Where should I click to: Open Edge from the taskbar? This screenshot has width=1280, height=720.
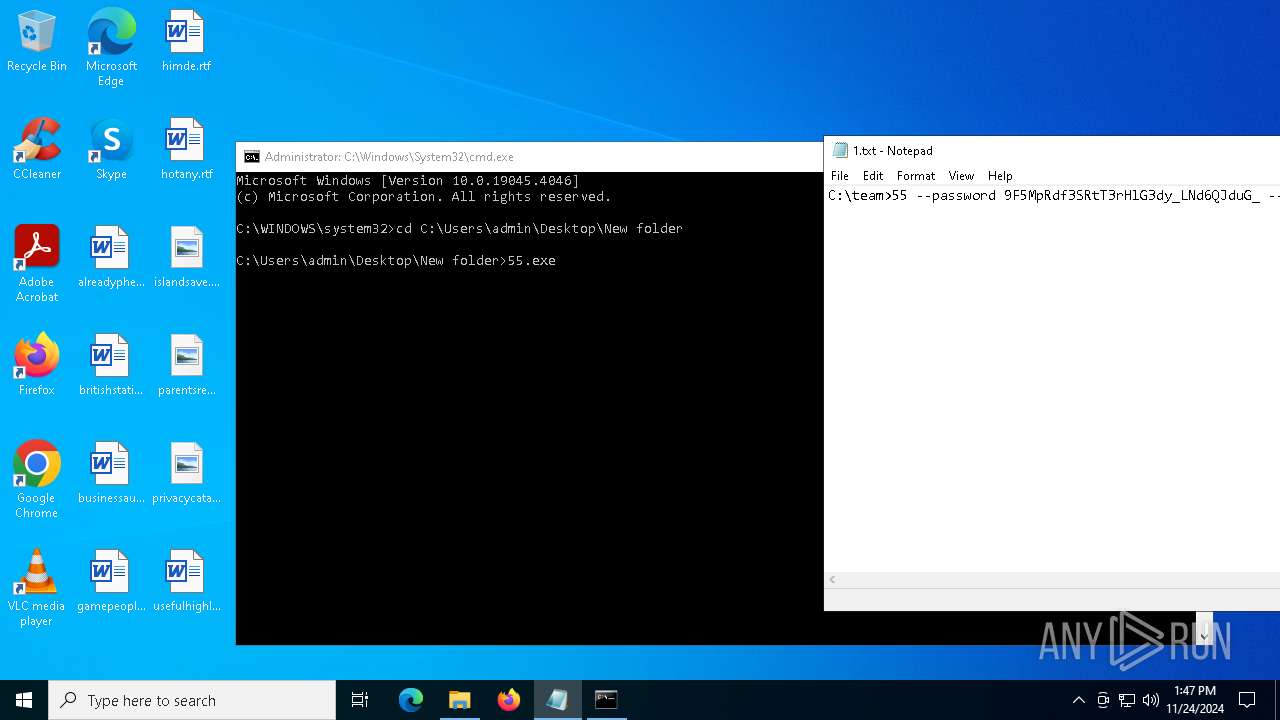coord(411,700)
